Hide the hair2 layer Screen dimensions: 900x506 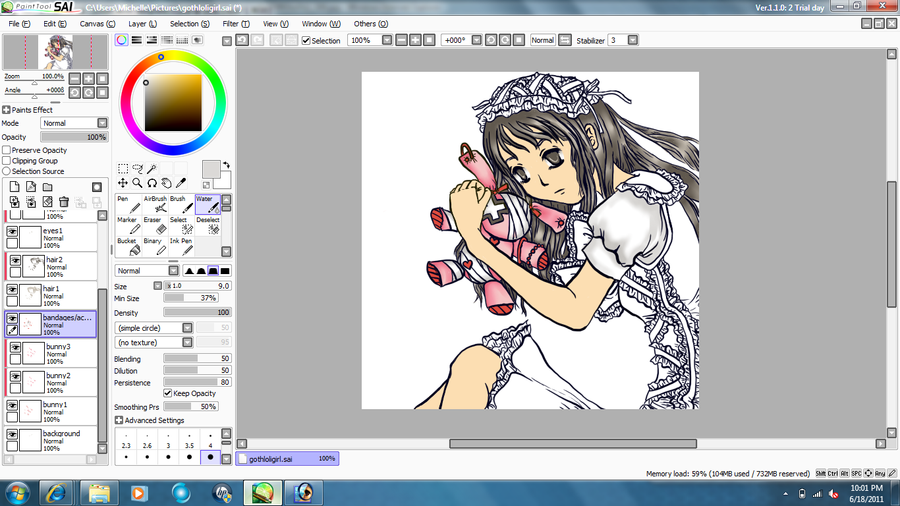coord(15,260)
